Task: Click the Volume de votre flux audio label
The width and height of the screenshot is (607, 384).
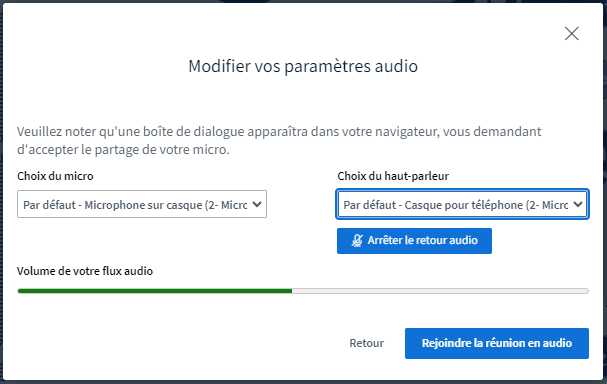Action: pyautogui.click(x=85, y=271)
